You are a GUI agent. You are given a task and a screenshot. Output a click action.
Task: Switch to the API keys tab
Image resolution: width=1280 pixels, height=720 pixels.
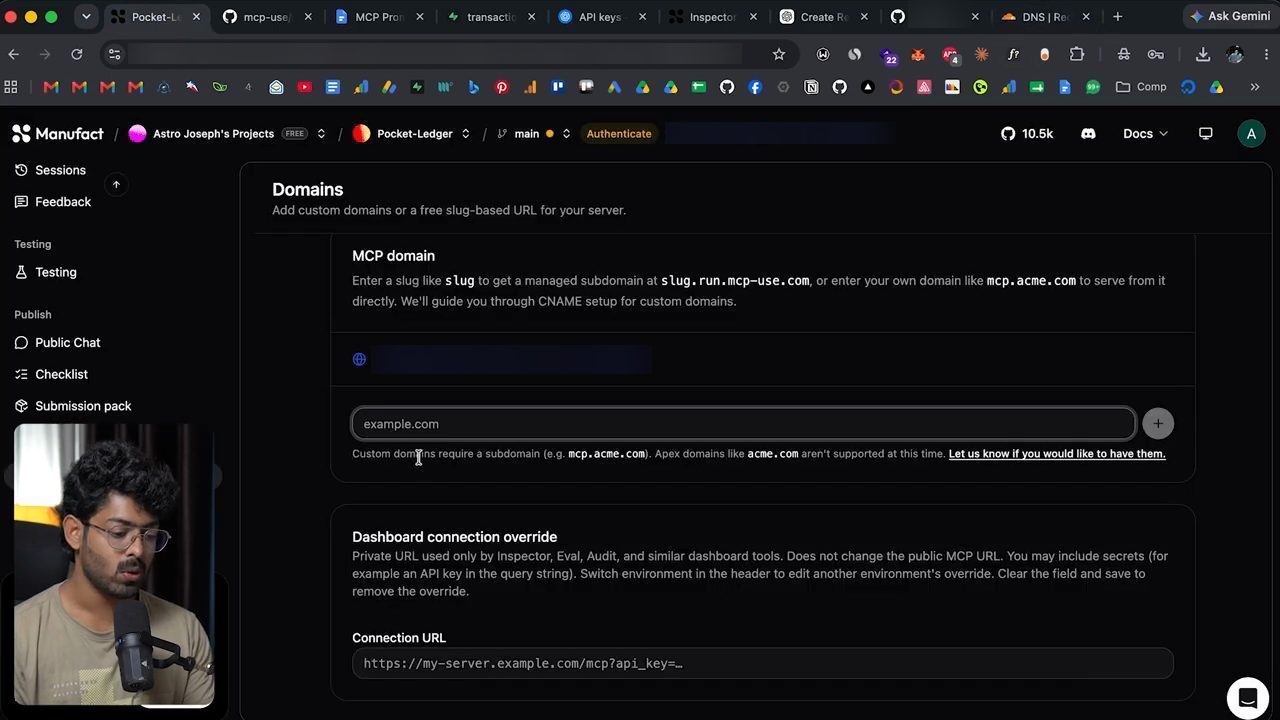click(602, 17)
